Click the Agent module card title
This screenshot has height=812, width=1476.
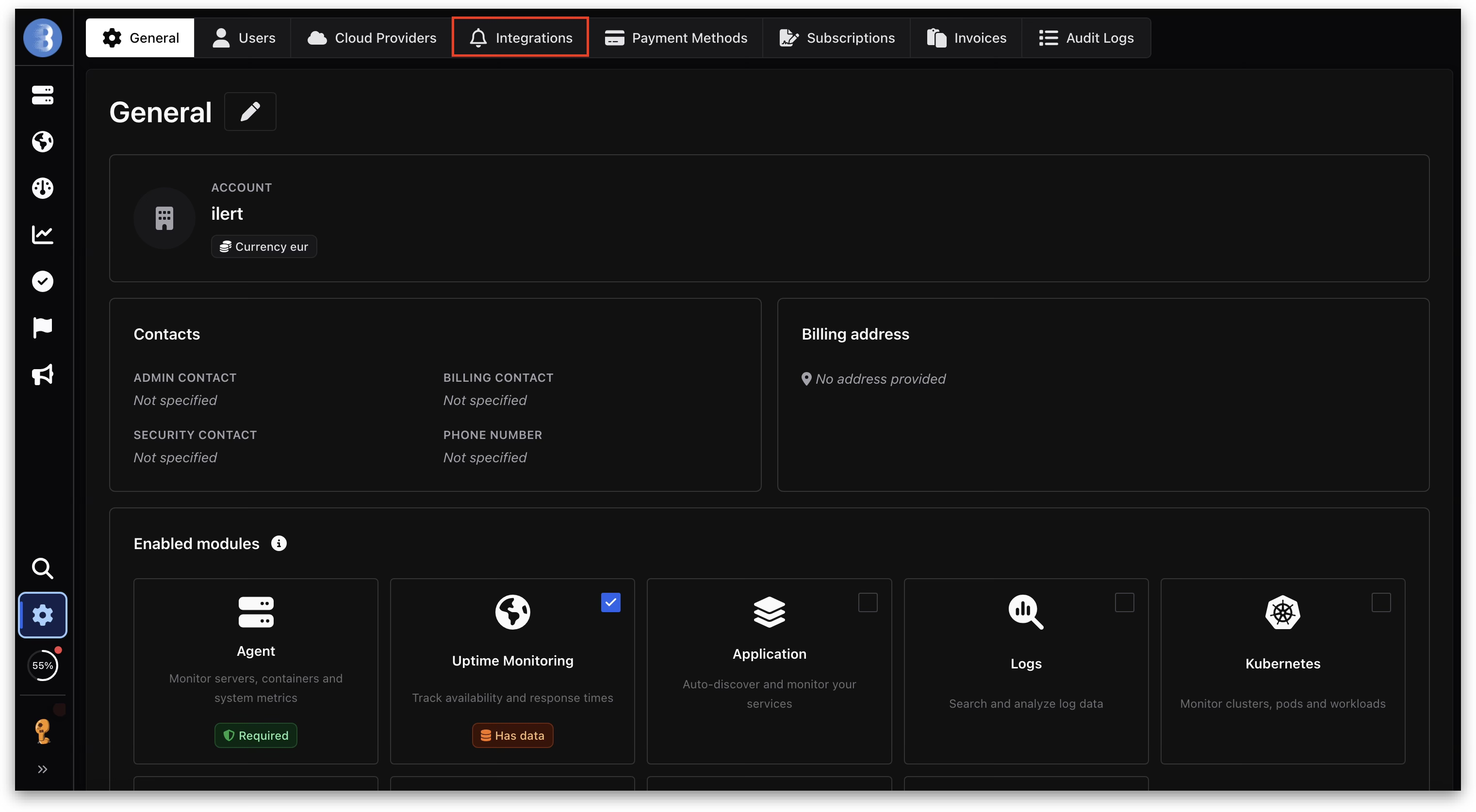pyautogui.click(x=256, y=651)
